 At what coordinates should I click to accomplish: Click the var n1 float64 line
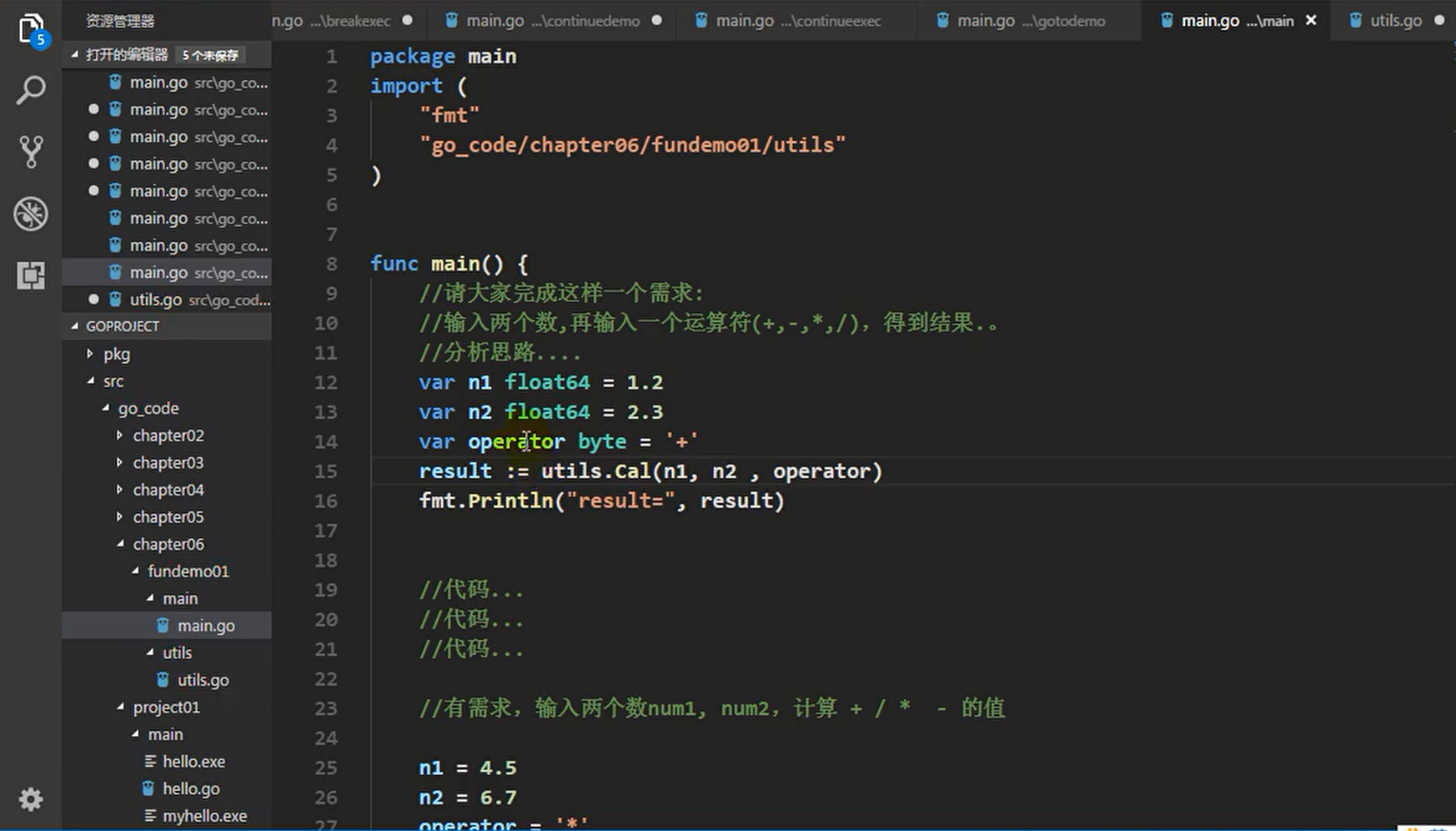(540, 382)
